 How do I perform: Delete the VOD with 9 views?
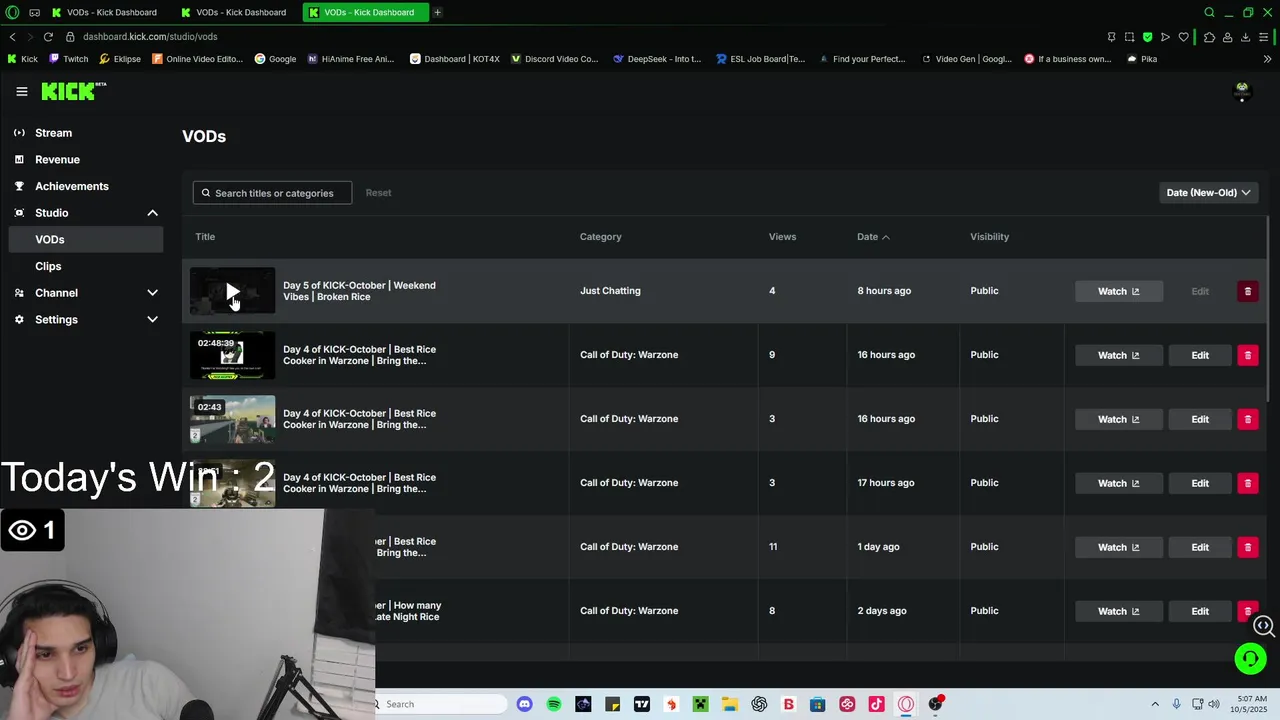[1247, 355]
